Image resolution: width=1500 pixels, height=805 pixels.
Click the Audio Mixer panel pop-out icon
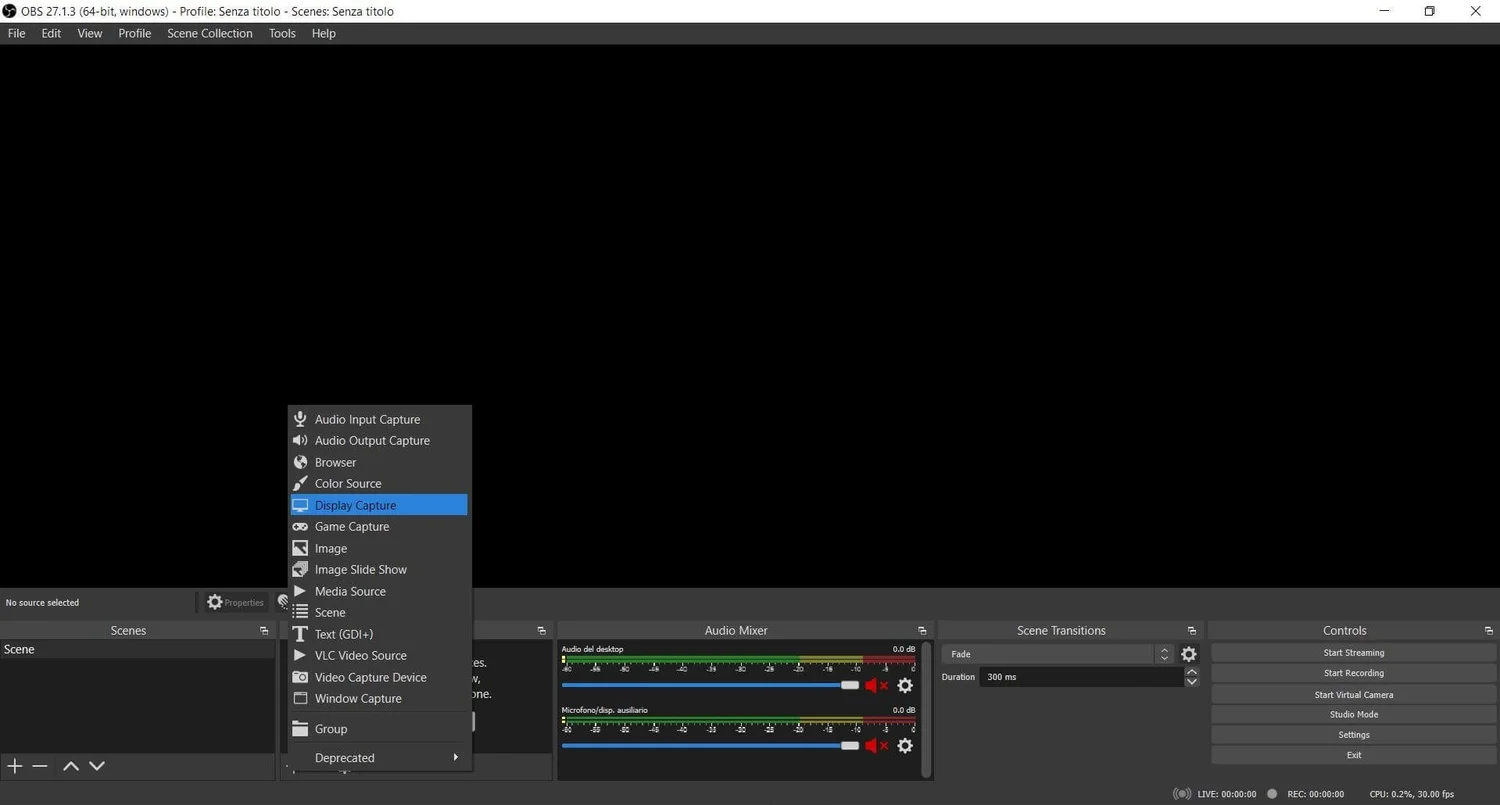[921, 630]
